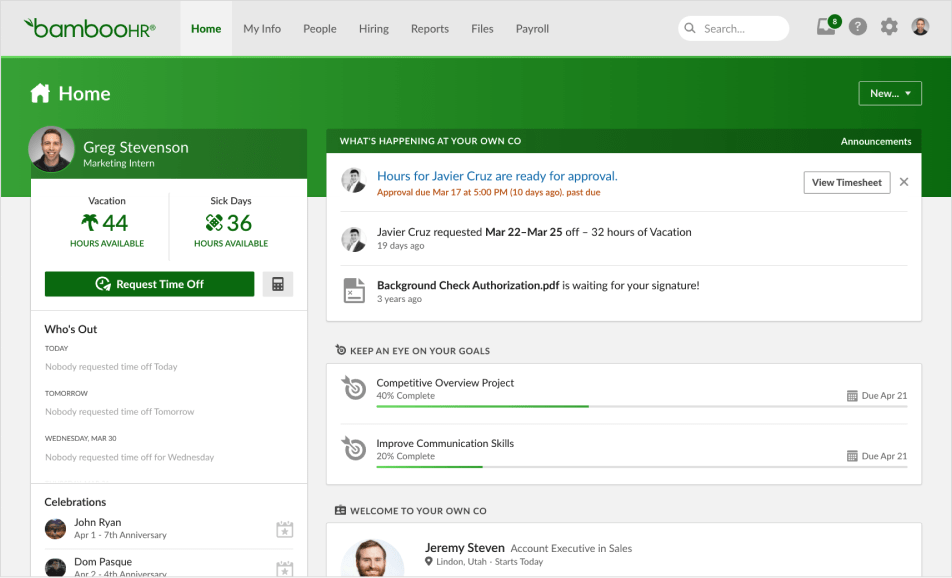The height and width of the screenshot is (578, 952).
Task: Open the user account avatar menu
Action: tap(920, 28)
